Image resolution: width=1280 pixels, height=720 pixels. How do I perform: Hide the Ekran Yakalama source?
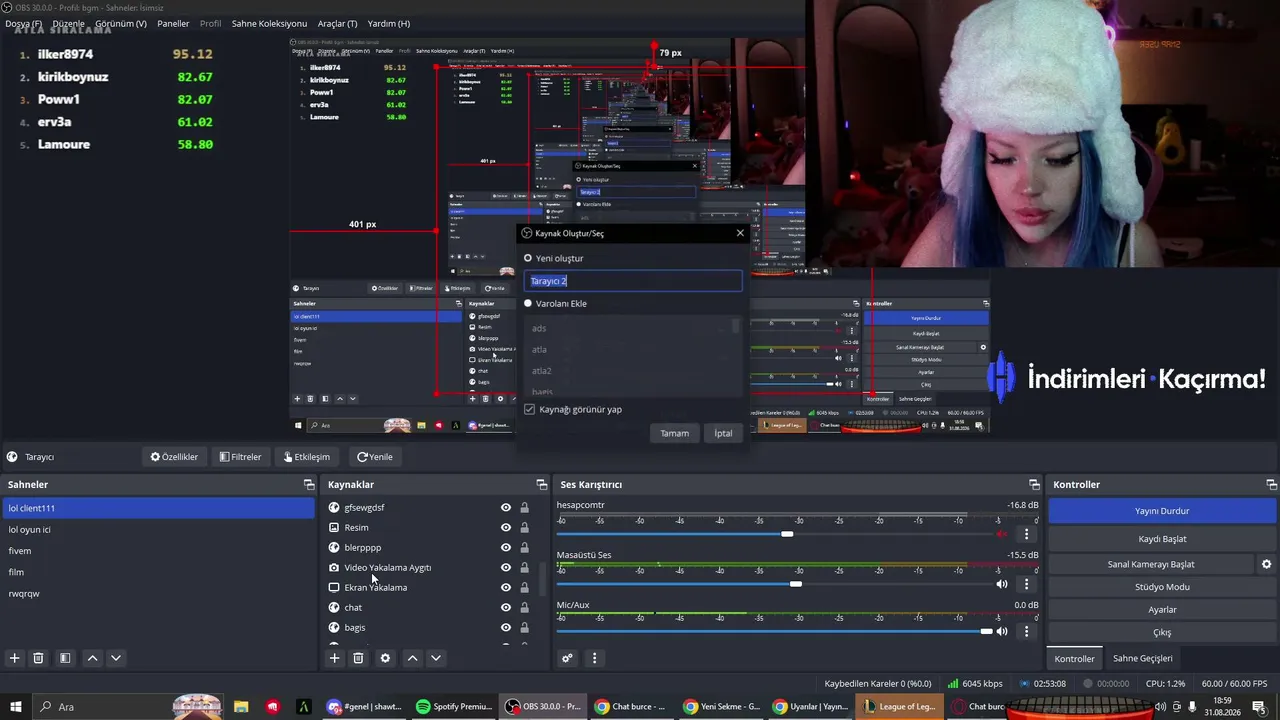coord(506,587)
